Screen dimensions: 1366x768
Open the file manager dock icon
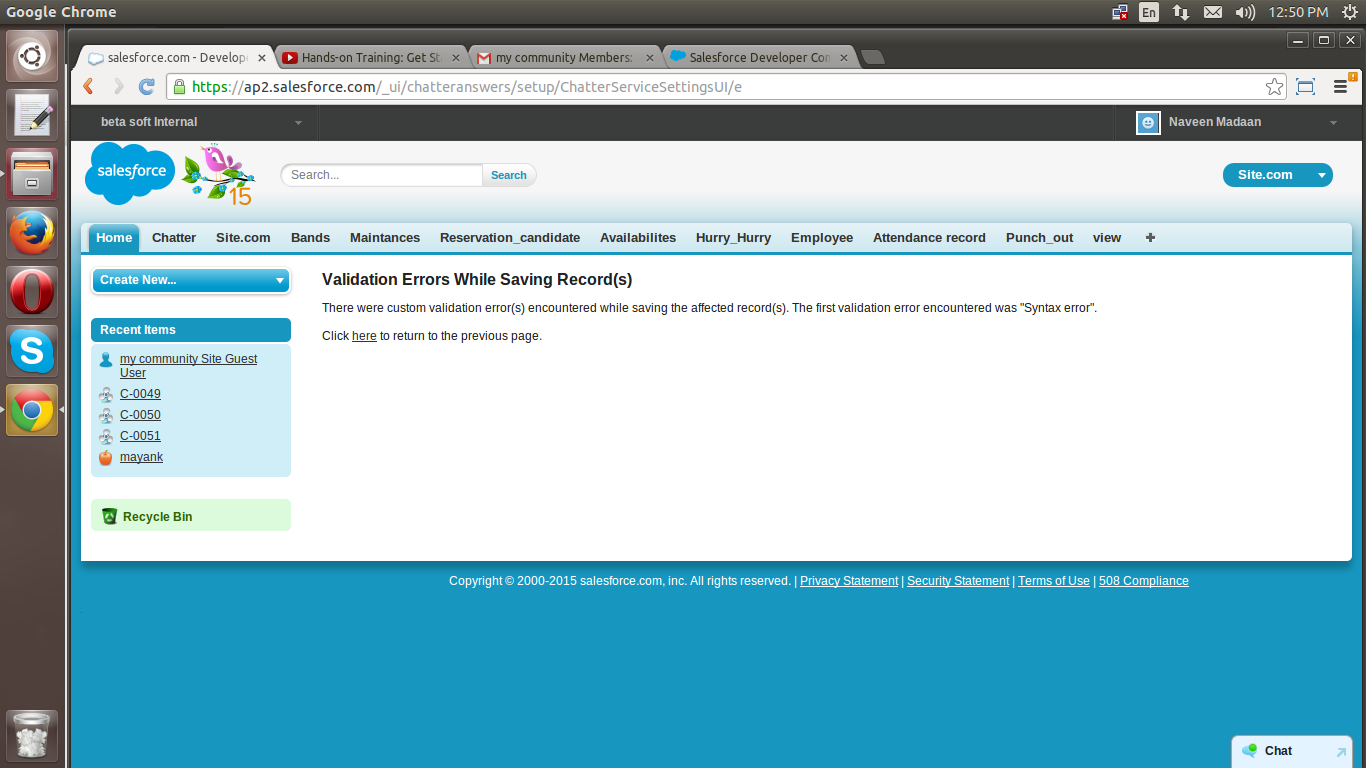(x=32, y=174)
